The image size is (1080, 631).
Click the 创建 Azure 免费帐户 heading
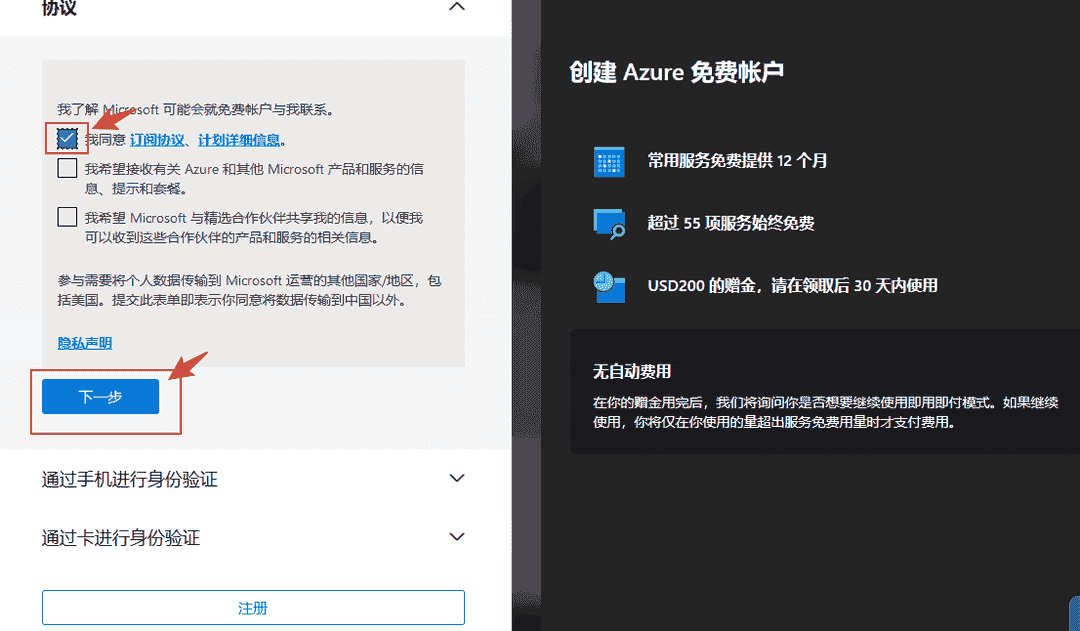[677, 72]
